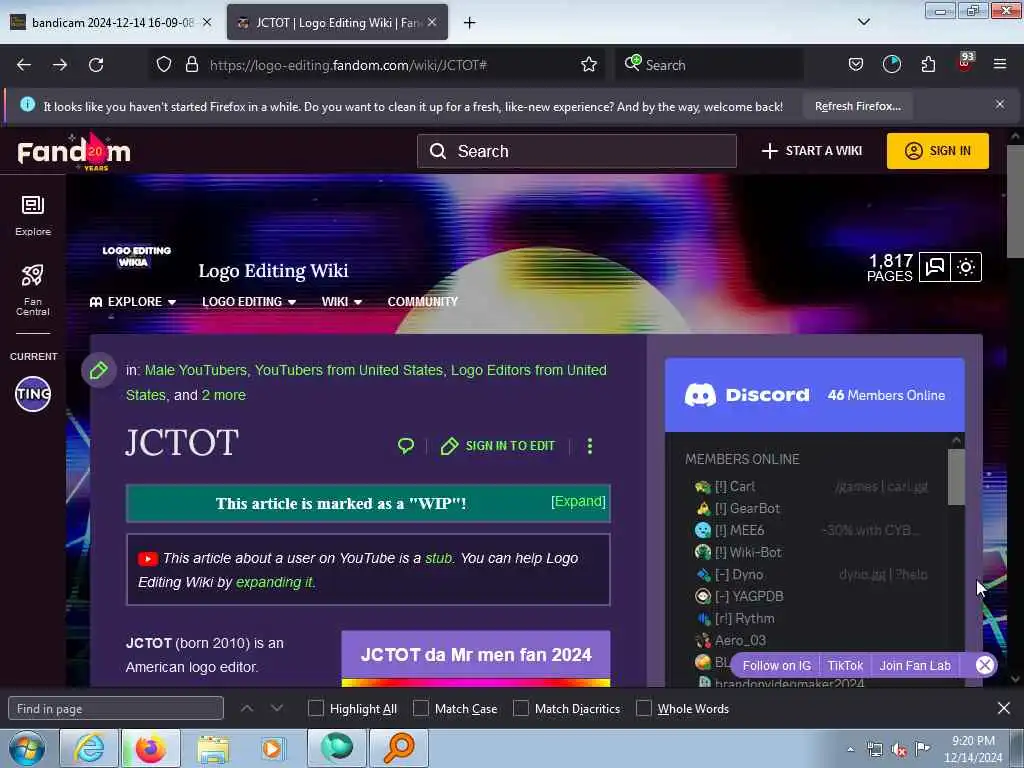This screenshot has width=1024, height=768.
Task: Click the Refresh Firefox button
Action: pos(857,106)
